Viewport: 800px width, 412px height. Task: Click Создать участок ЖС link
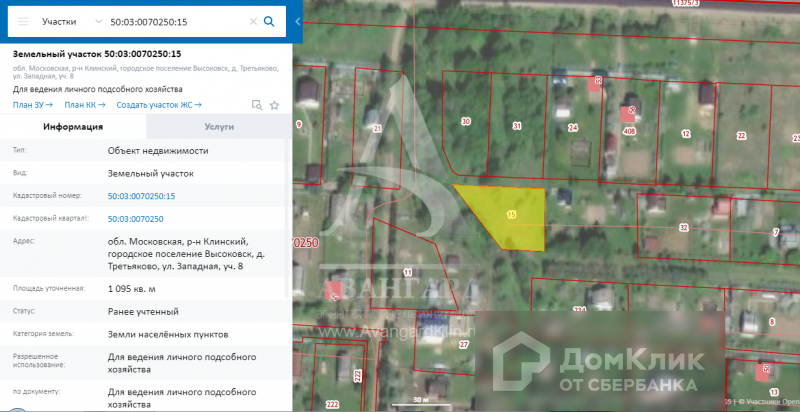click(159, 105)
